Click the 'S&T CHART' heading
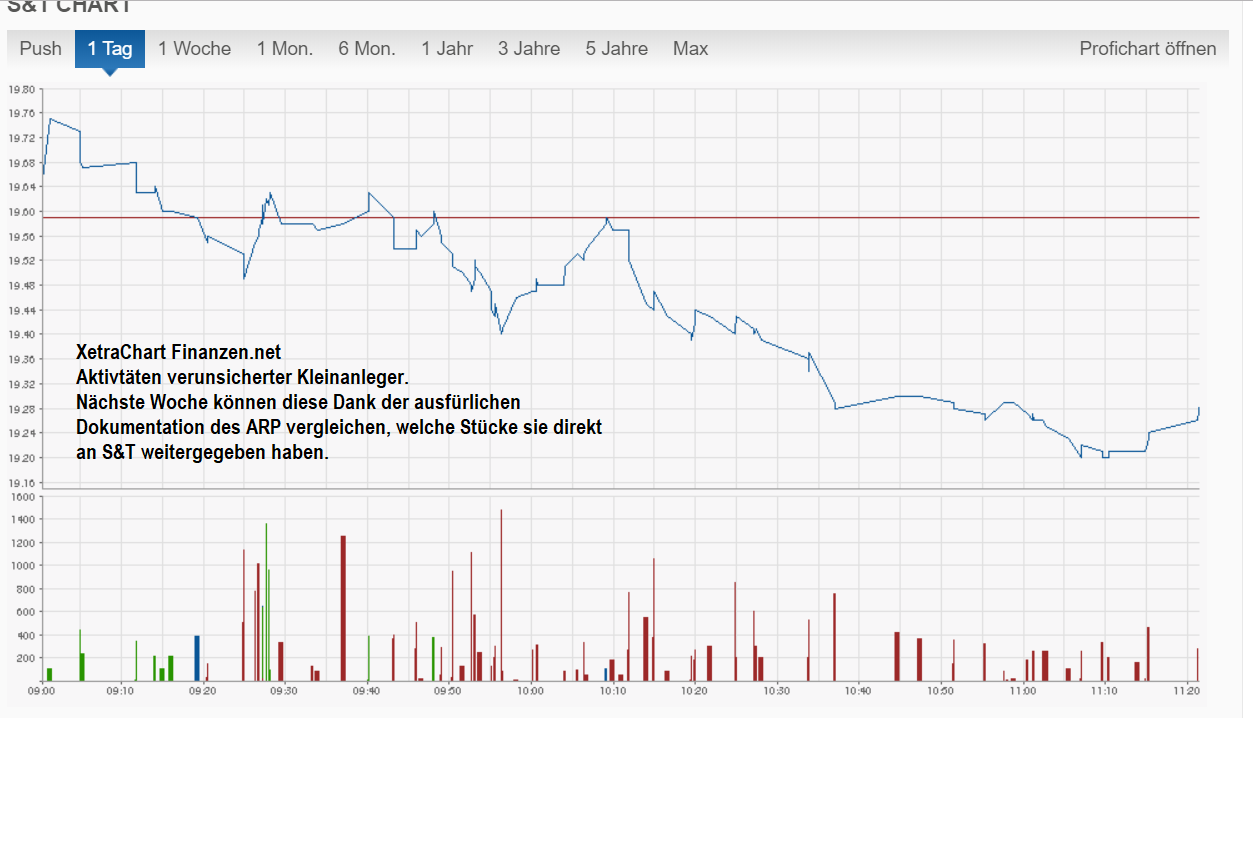This screenshot has width=1253, height=843. (70, 7)
